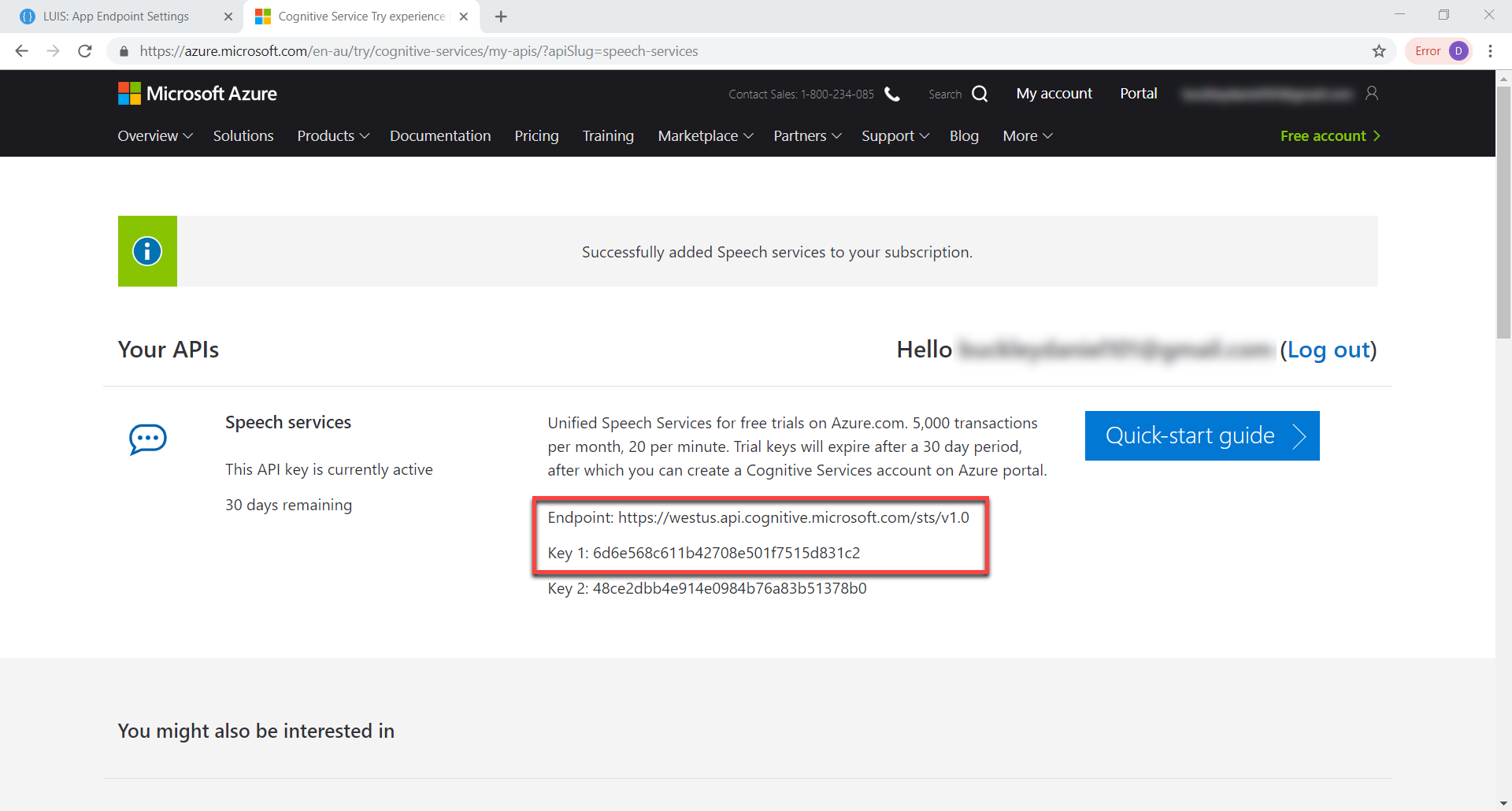
Task: Expand the Partners dropdown
Action: pyautogui.click(x=807, y=136)
